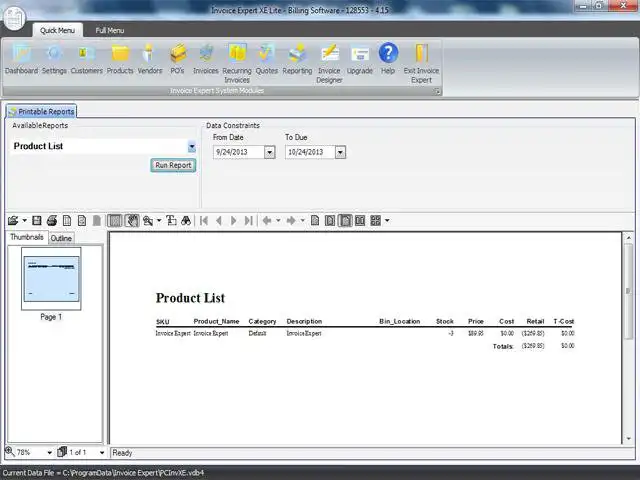Click the zoom magnifier icon in status bar
640x480 pixels.
(10, 452)
